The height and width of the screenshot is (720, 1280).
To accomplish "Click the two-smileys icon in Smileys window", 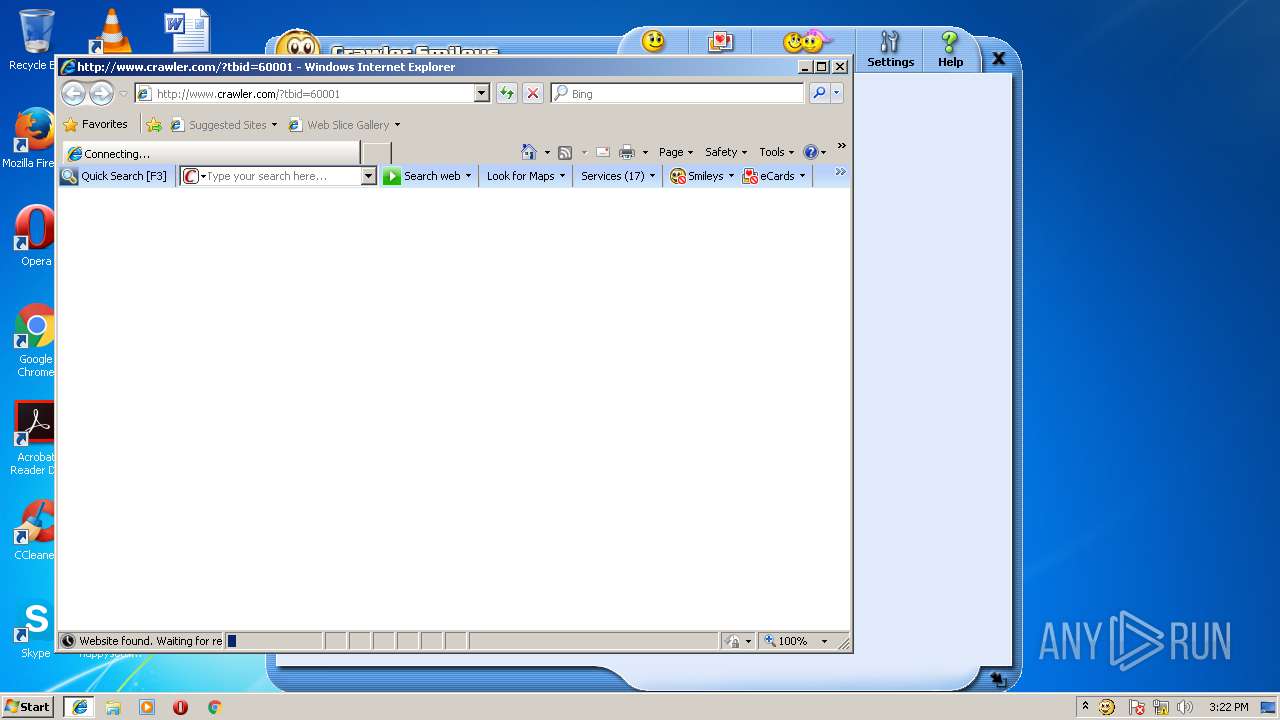I will pyautogui.click(x=807, y=41).
